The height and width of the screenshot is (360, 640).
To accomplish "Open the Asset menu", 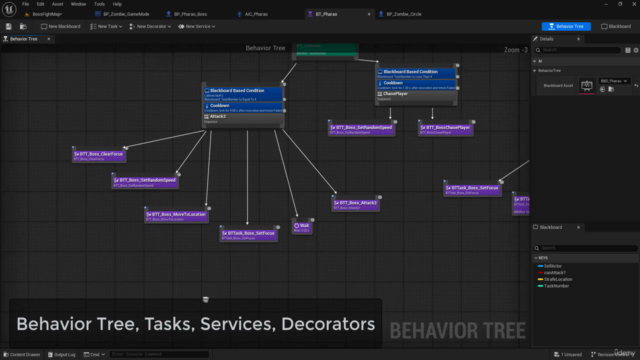I will click(x=57, y=4).
